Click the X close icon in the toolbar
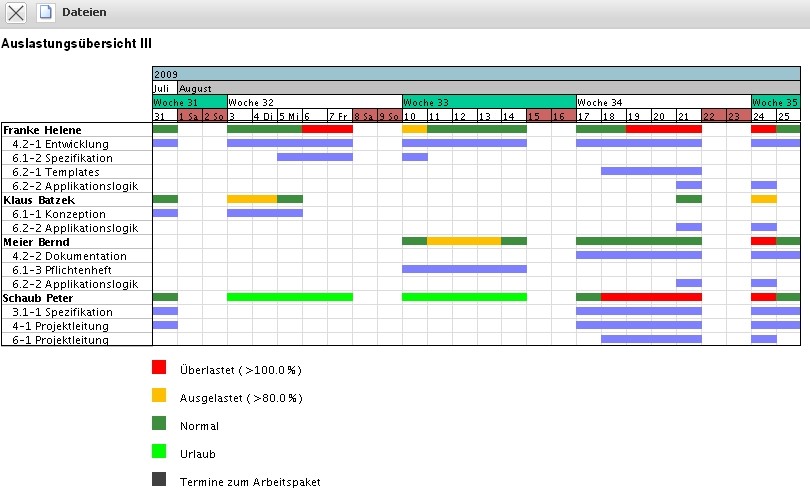This screenshot has width=810, height=491. [17, 13]
